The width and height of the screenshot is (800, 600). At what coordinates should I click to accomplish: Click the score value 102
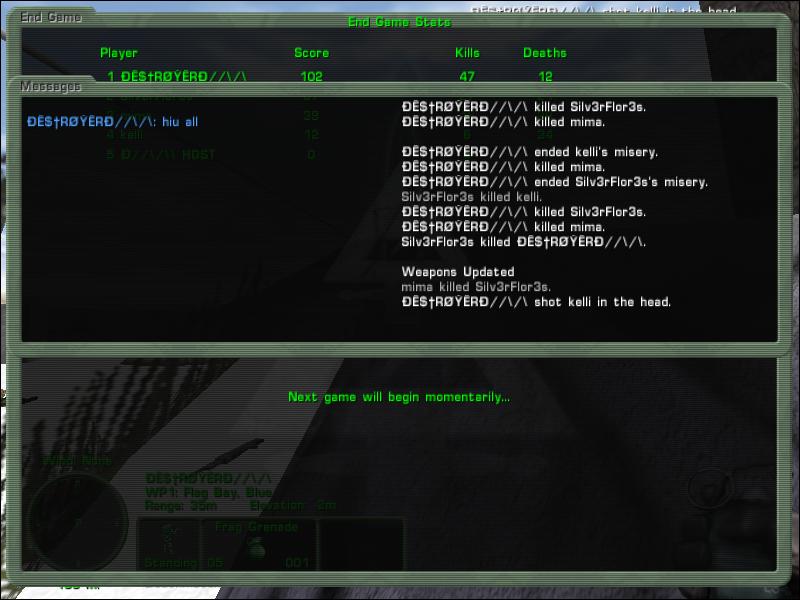tap(311, 77)
